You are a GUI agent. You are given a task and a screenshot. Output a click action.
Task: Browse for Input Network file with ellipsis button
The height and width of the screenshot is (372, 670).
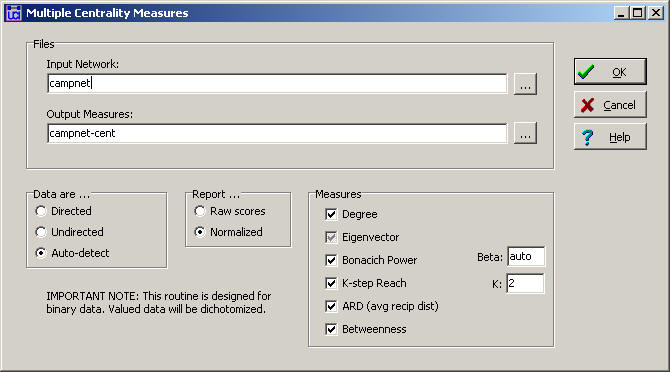coord(525,84)
